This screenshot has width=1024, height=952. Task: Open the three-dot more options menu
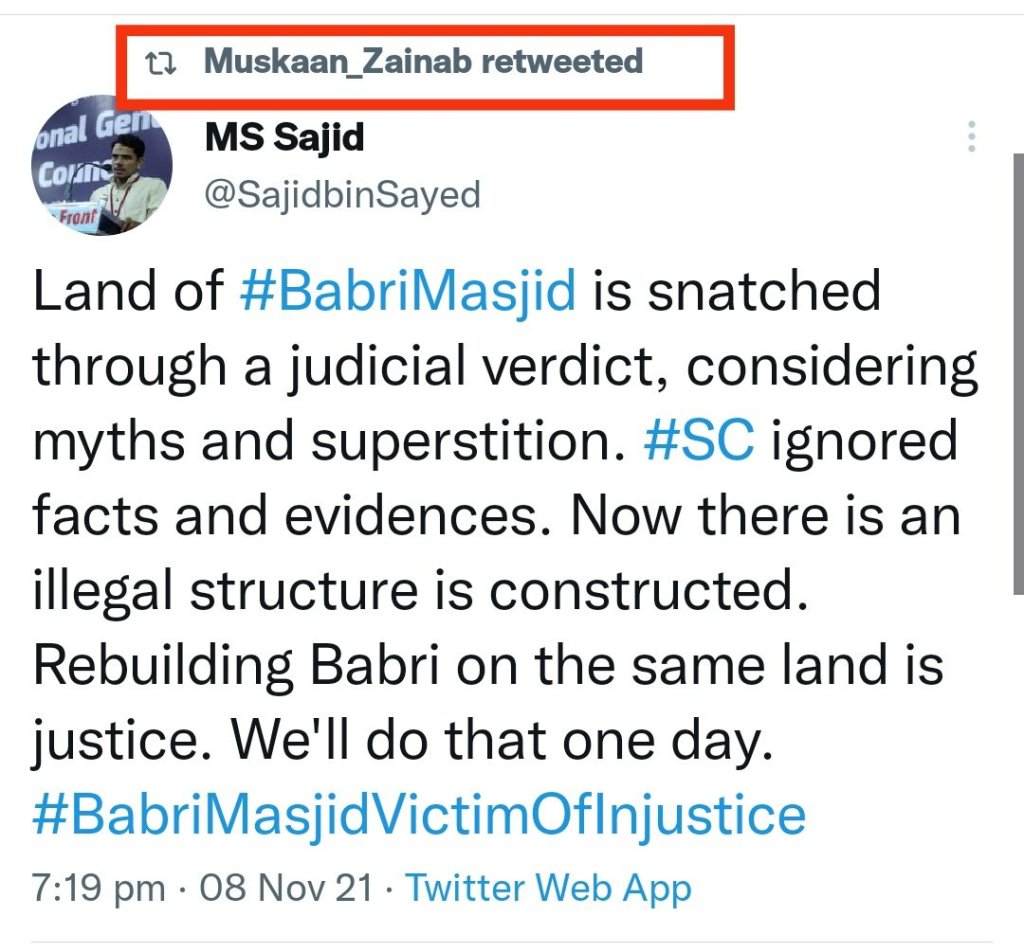971,136
